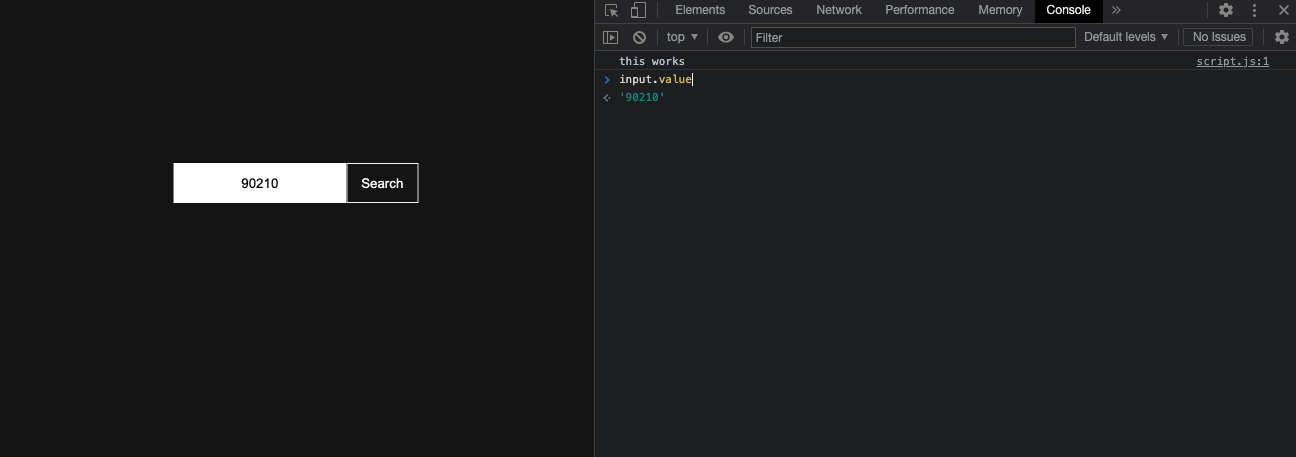Select the 'this works' log message
The height and width of the screenshot is (457, 1296).
click(652, 62)
